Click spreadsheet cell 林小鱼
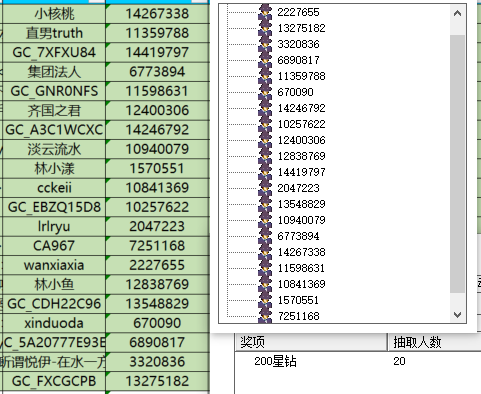 [x=54, y=284]
